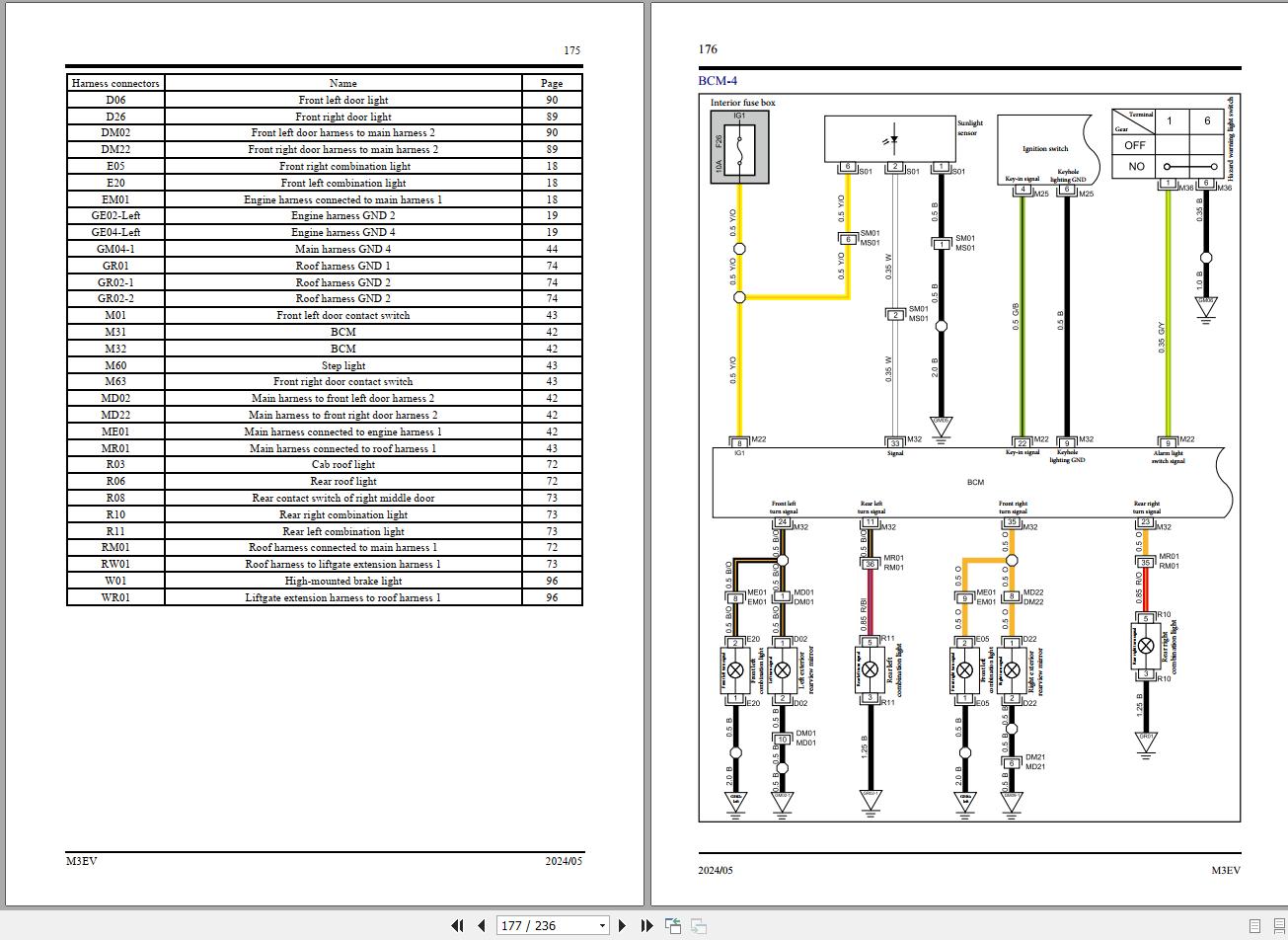1288x940 pixels.
Task: Click 'Roof harness to liftgate extension harness 1'
Action: click(x=342, y=564)
